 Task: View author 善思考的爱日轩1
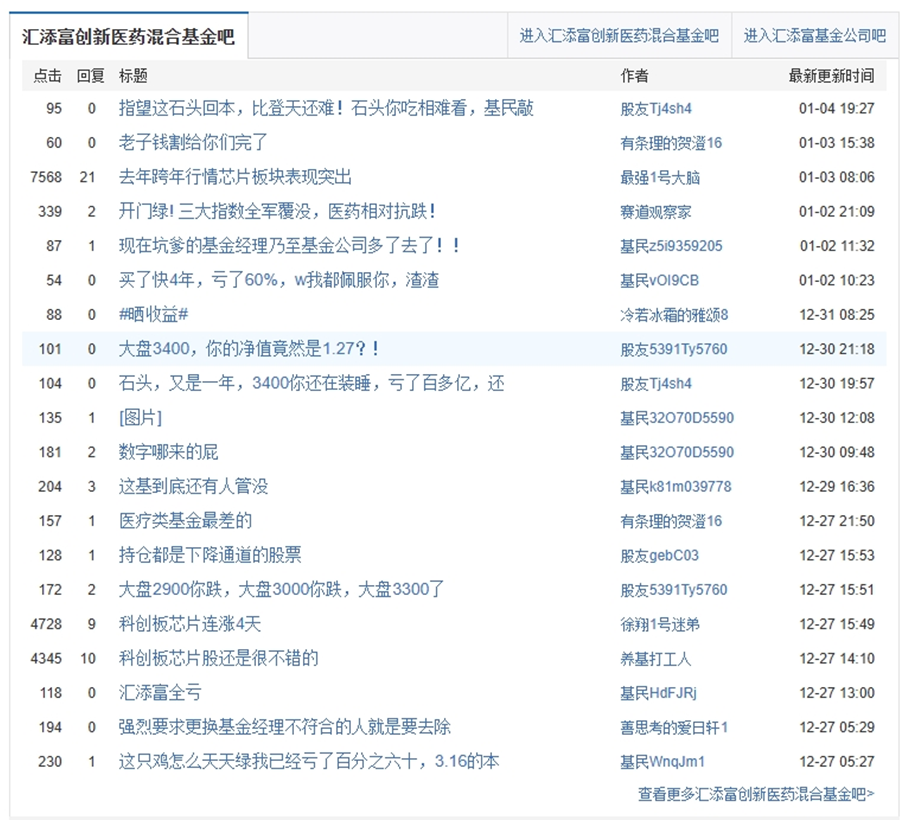point(674,727)
